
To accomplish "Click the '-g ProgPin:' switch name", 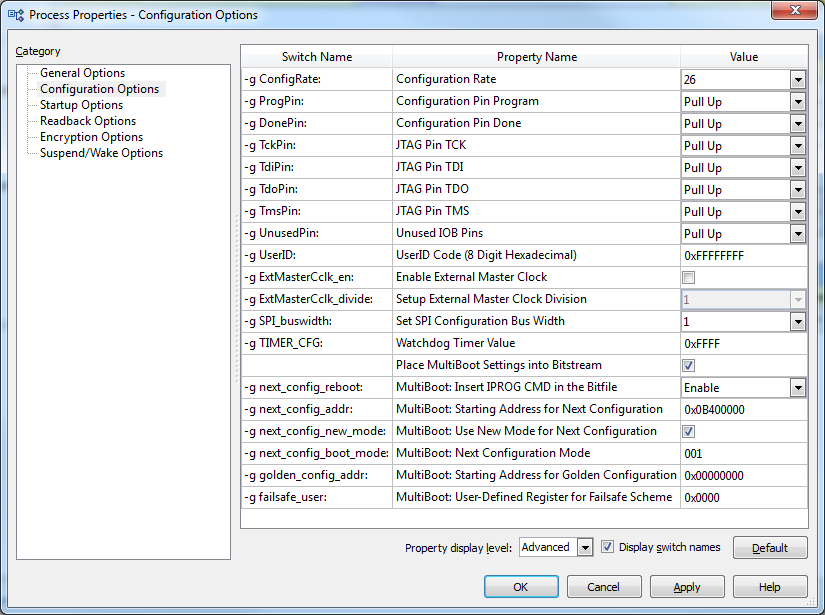I will (x=274, y=101).
